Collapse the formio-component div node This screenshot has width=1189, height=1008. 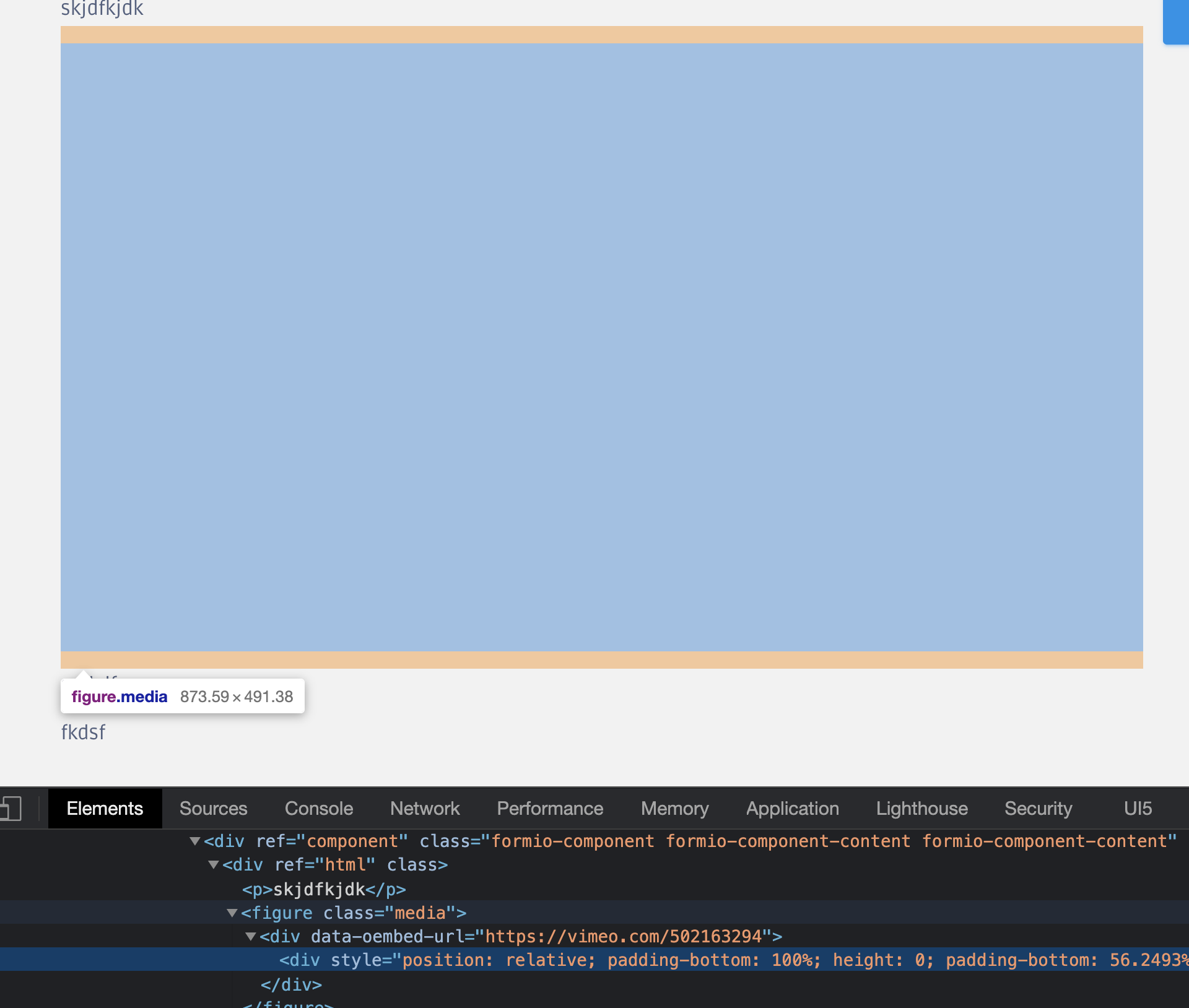click(x=194, y=841)
